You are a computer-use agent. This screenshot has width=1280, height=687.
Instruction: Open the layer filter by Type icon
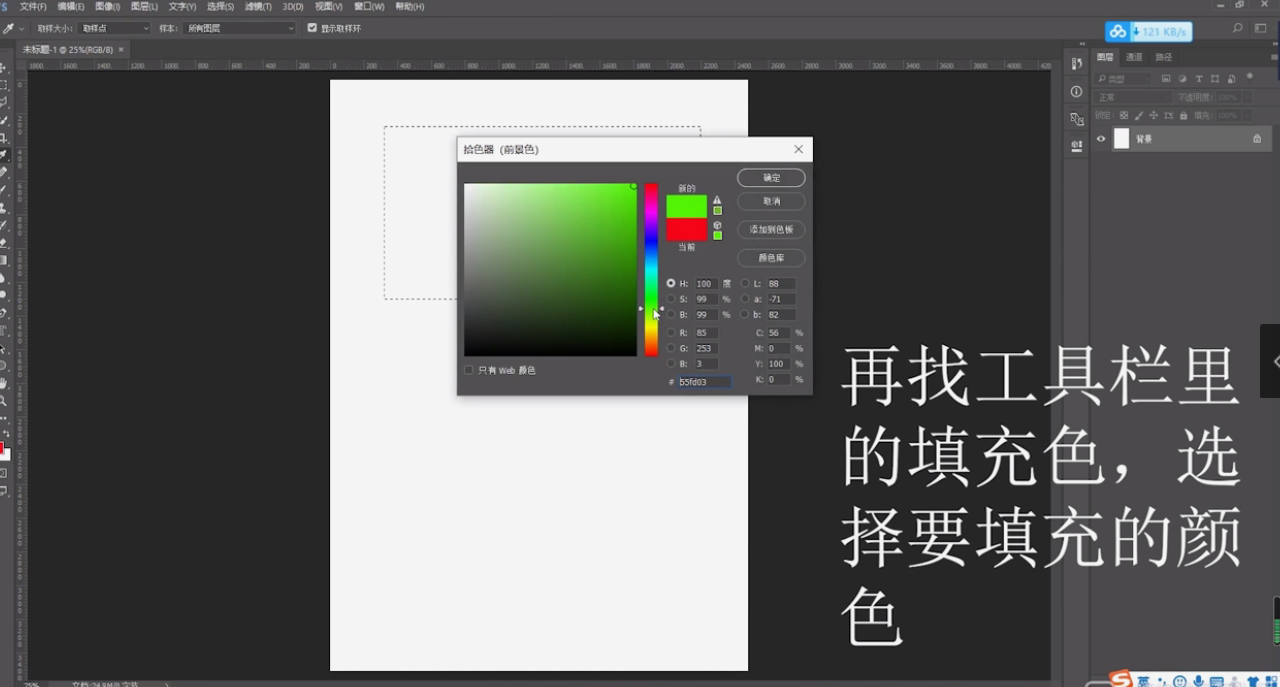click(x=1199, y=79)
